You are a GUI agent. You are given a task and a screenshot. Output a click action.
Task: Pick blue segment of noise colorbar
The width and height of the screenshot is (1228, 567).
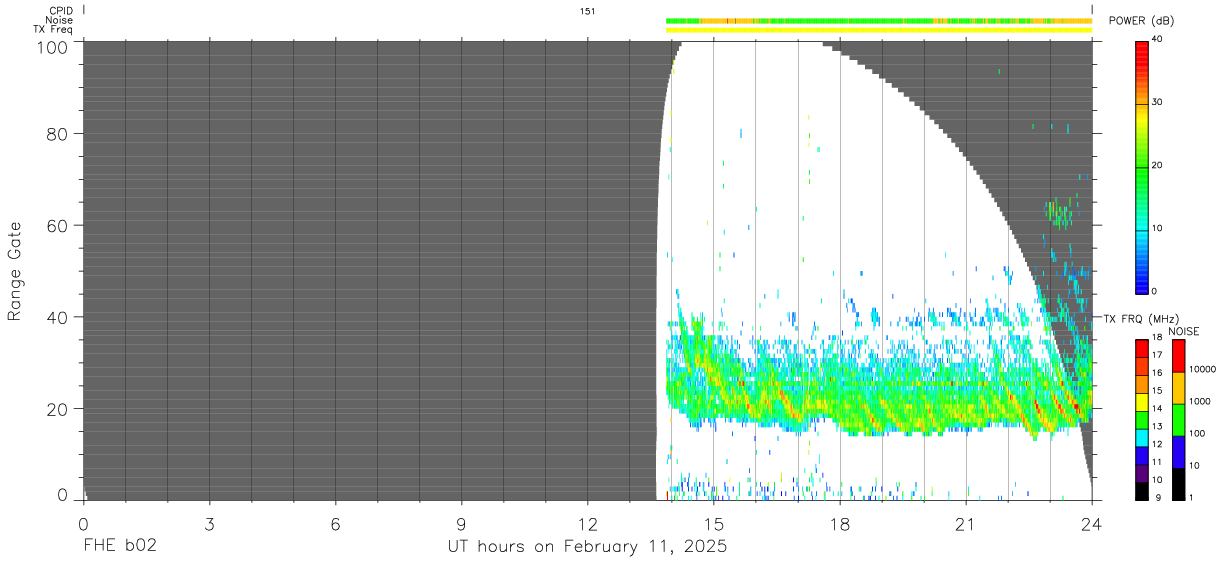click(1179, 452)
